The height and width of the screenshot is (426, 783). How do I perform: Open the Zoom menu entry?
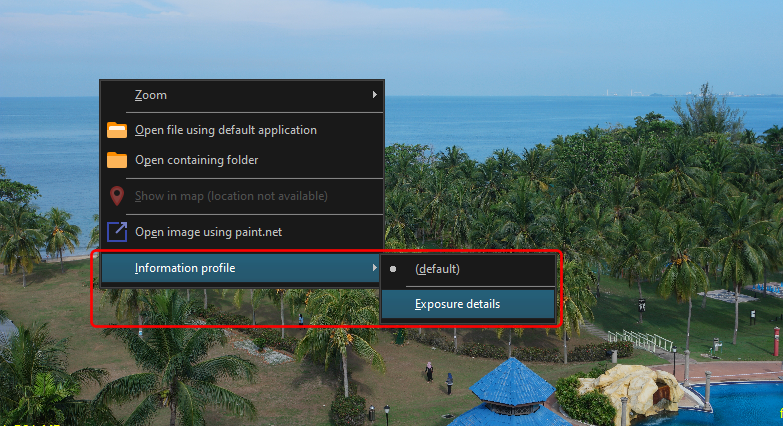[151, 95]
